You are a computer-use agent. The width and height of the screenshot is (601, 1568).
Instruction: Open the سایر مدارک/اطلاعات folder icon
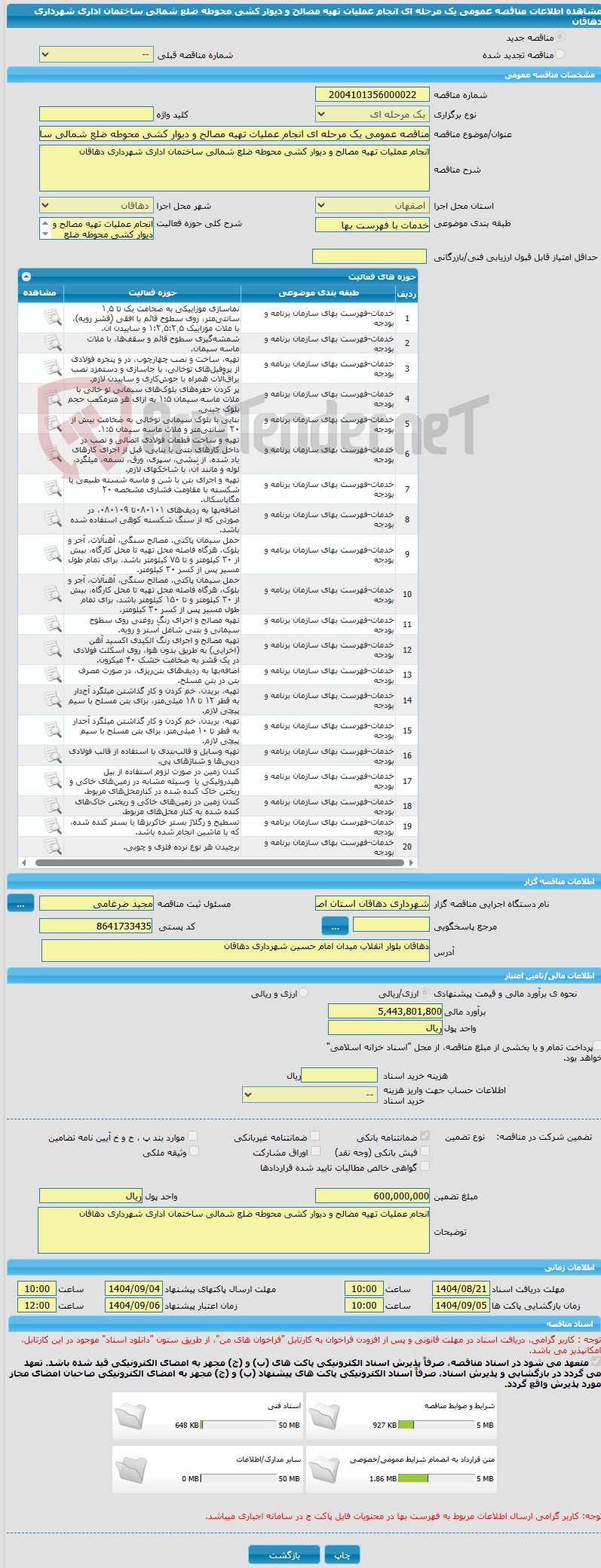pyautogui.click(x=130, y=1469)
